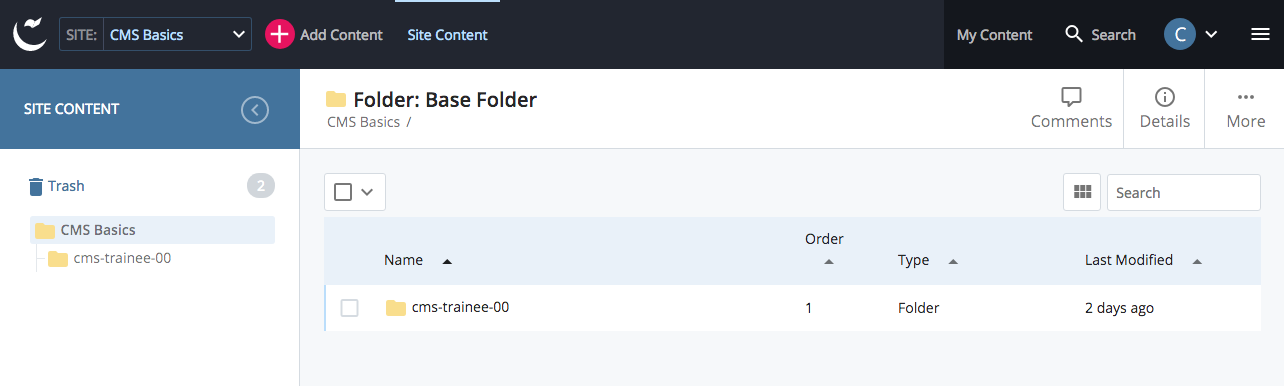Expand the user avatar dropdown arrow
1284x386 pixels.
1211,34
